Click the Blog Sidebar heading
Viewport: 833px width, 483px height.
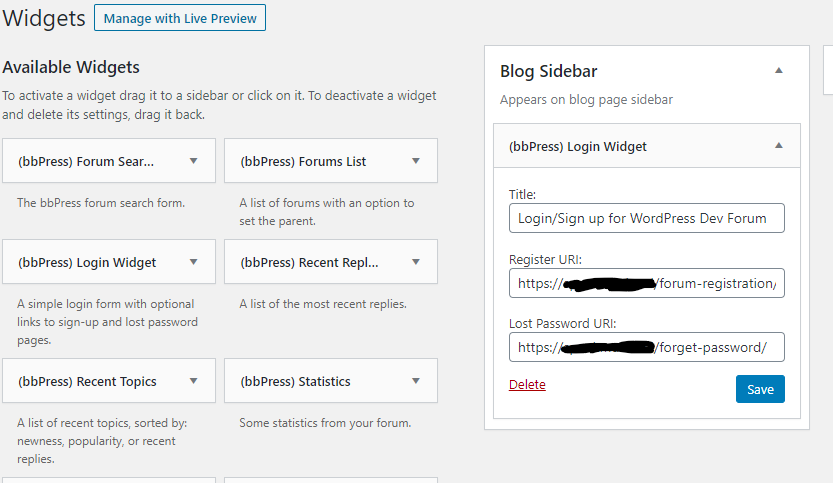click(x=549, y=71)
